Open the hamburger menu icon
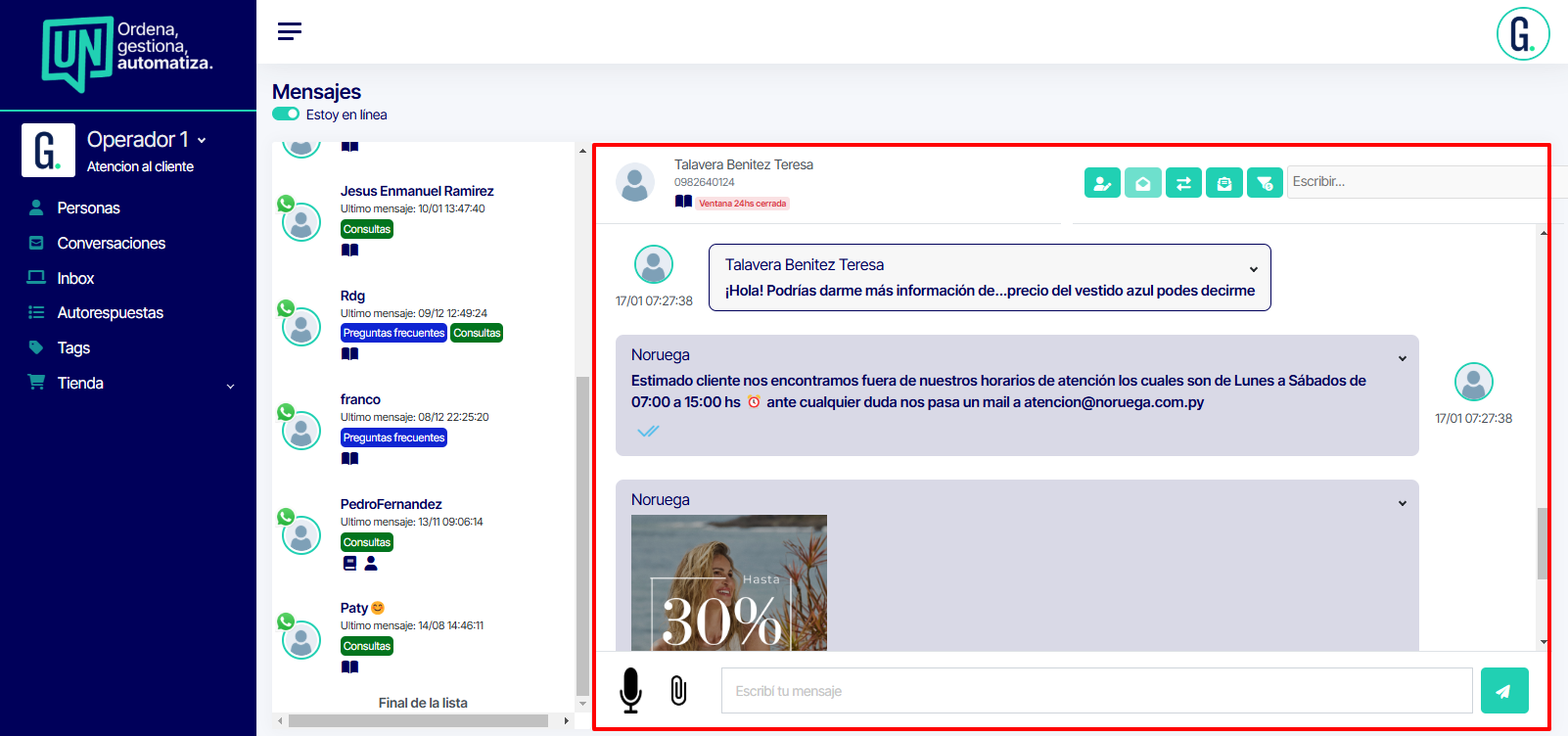The height and width of the screenshot is (736, 1568). click(289, 31)
